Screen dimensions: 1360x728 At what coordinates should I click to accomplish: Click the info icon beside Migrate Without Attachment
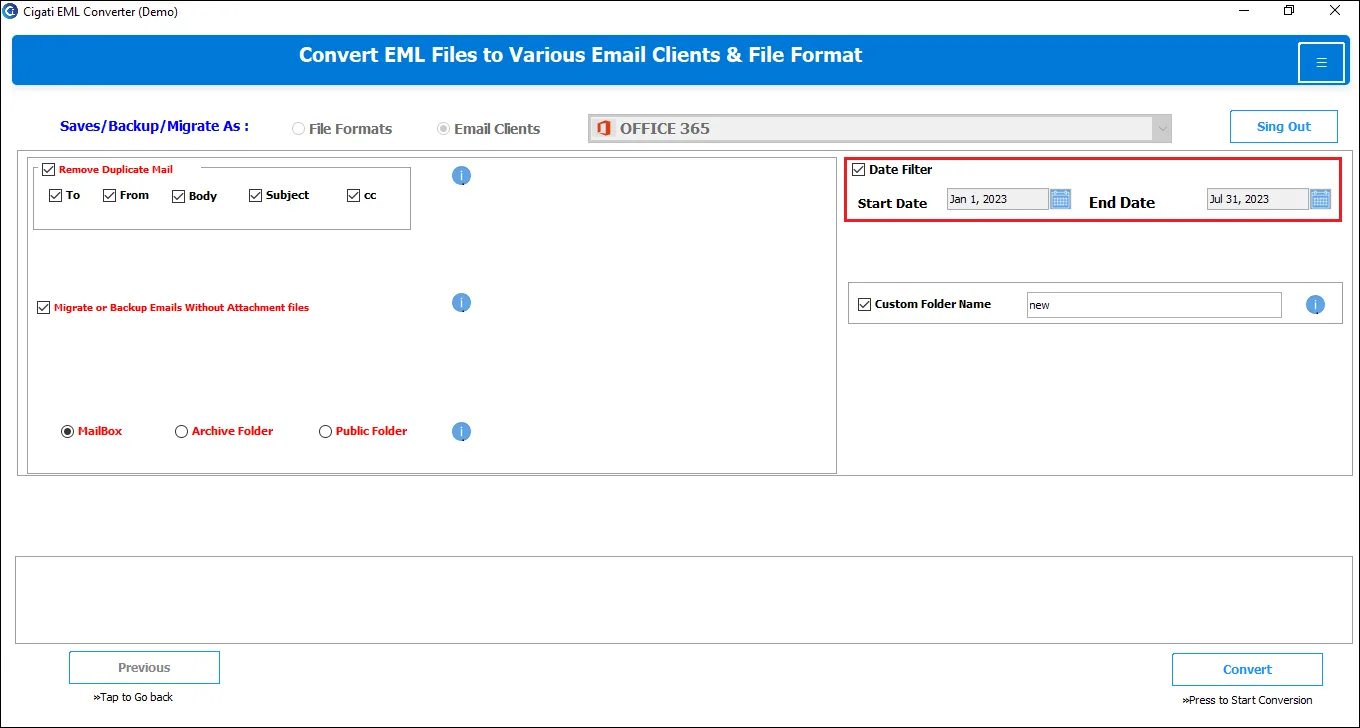point(461,303)
